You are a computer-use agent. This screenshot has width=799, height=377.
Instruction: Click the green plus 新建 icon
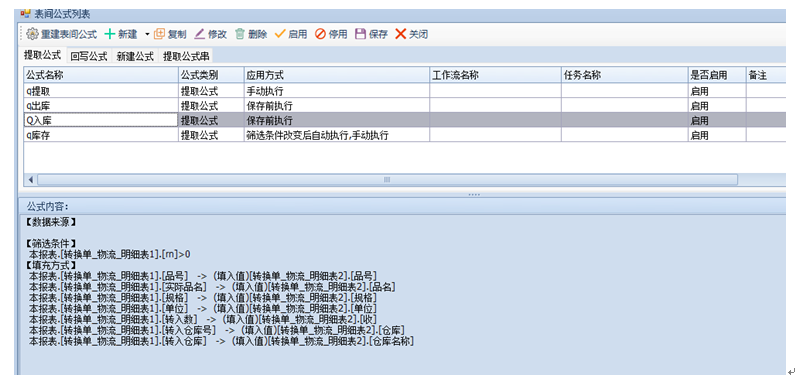(x=110, y=34)
